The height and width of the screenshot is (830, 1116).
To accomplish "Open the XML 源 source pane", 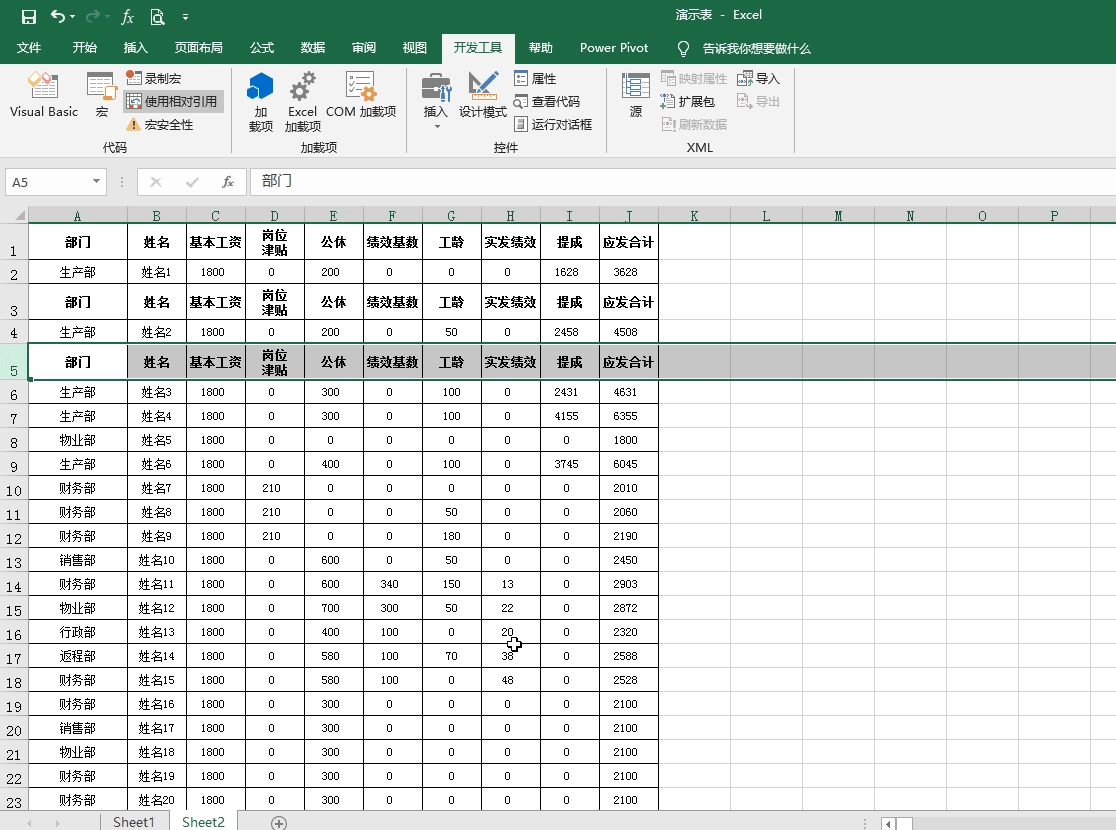I will click(636, 95).
